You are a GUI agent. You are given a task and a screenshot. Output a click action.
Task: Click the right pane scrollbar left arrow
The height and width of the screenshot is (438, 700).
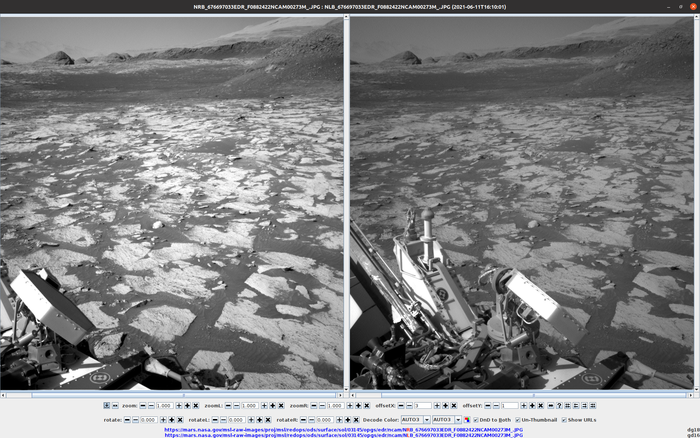[353, 395]
